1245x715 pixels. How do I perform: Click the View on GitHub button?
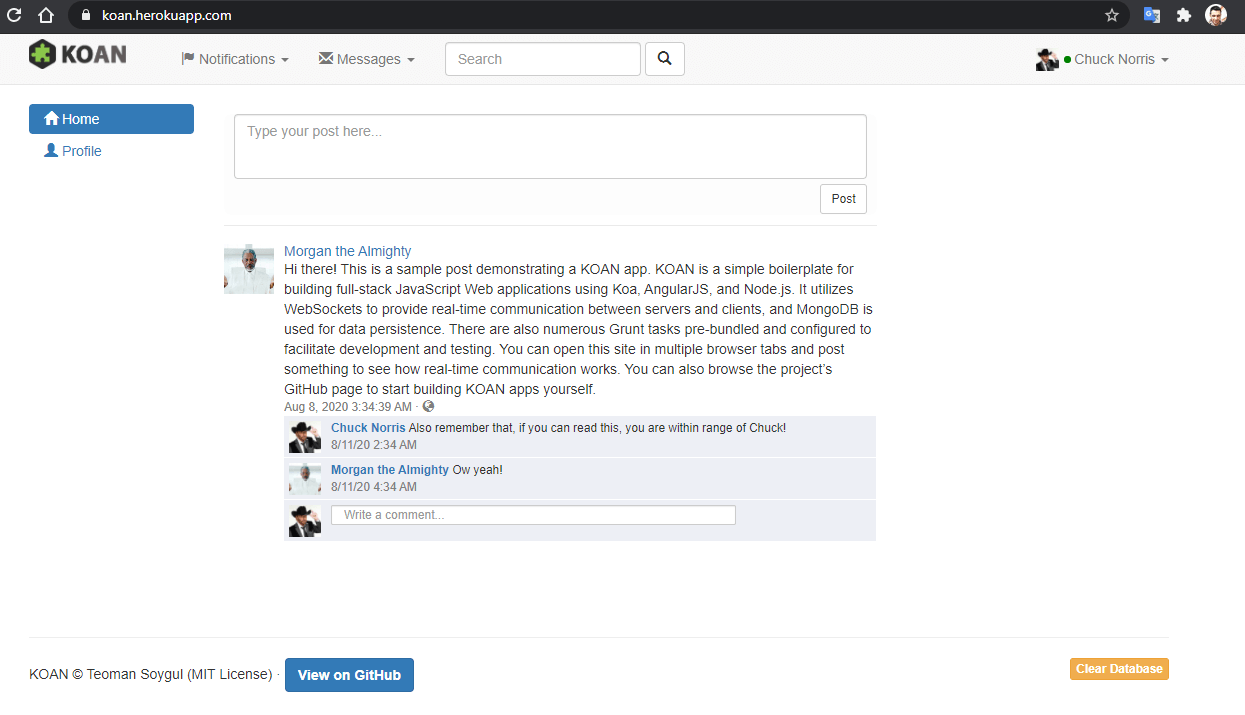click(349, 675)
